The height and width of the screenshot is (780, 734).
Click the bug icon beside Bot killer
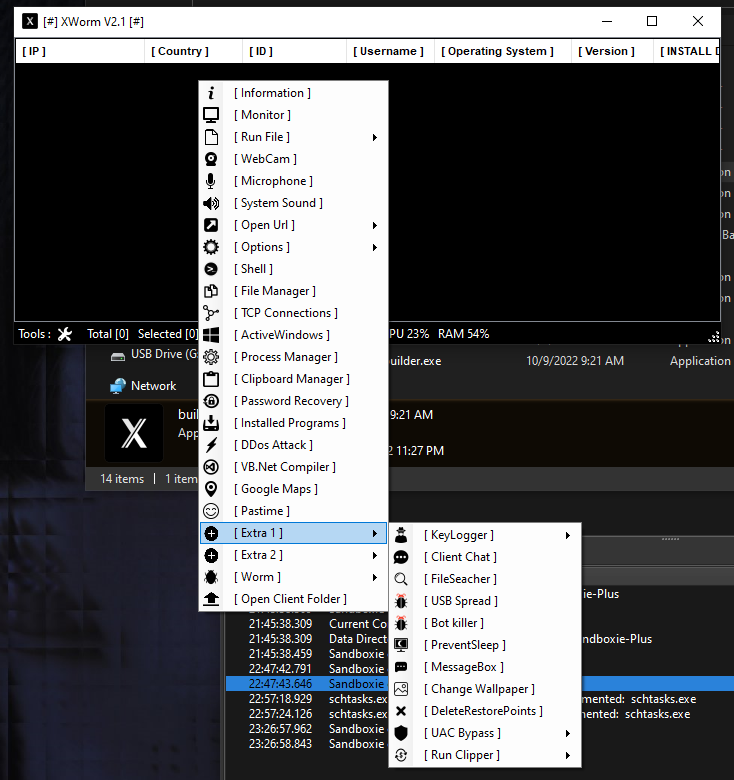[401, 623]
